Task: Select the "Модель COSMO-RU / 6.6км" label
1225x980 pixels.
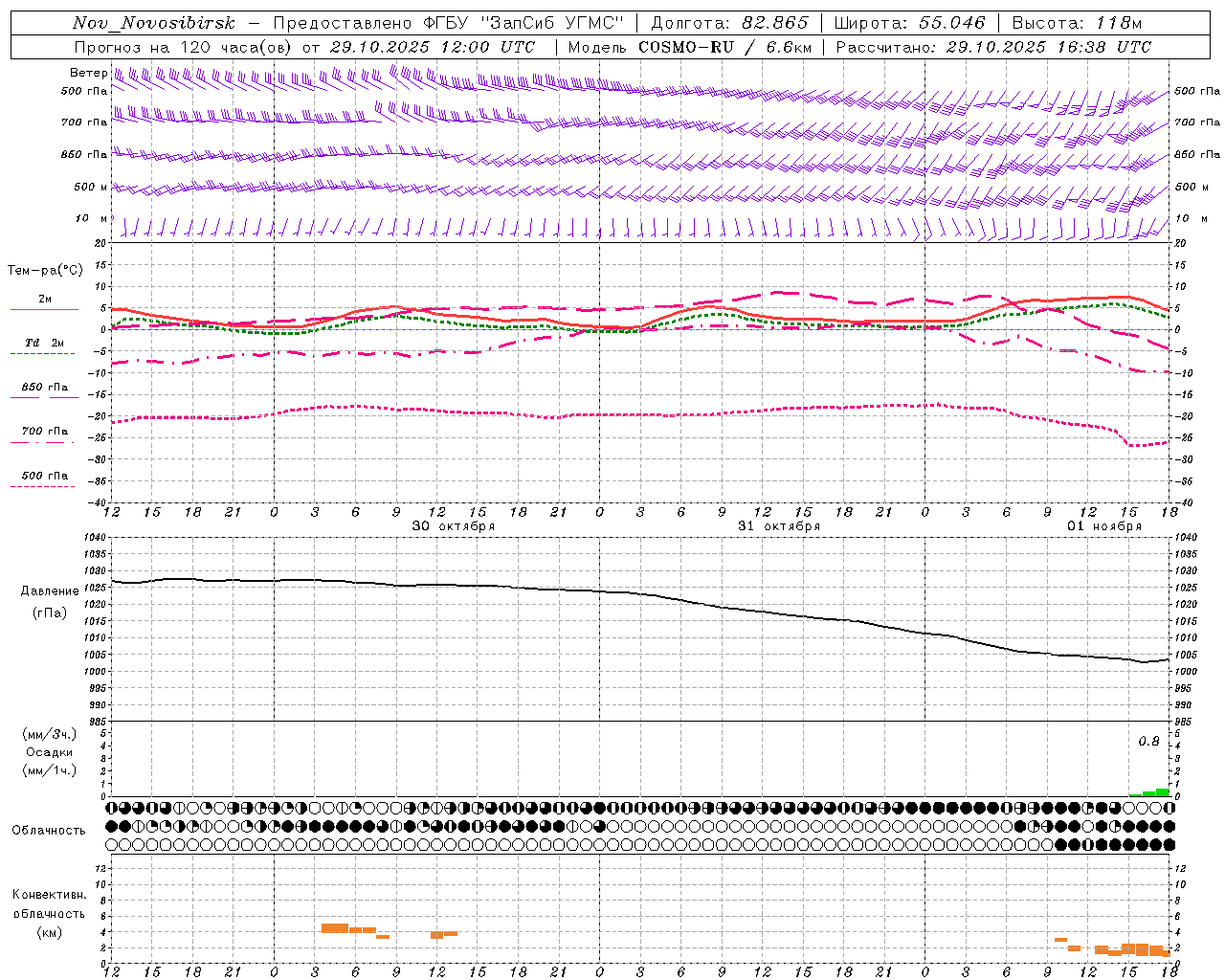Action: click(x=689, y=47)
